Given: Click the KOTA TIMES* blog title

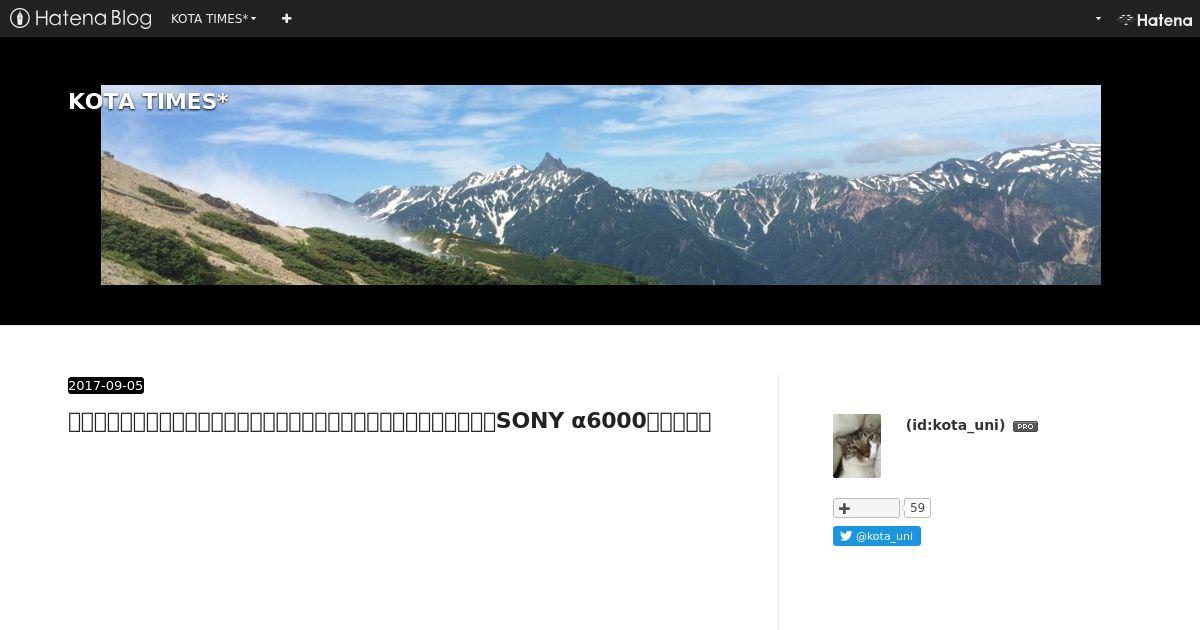Looking at the screenshot, I should 148,101.
